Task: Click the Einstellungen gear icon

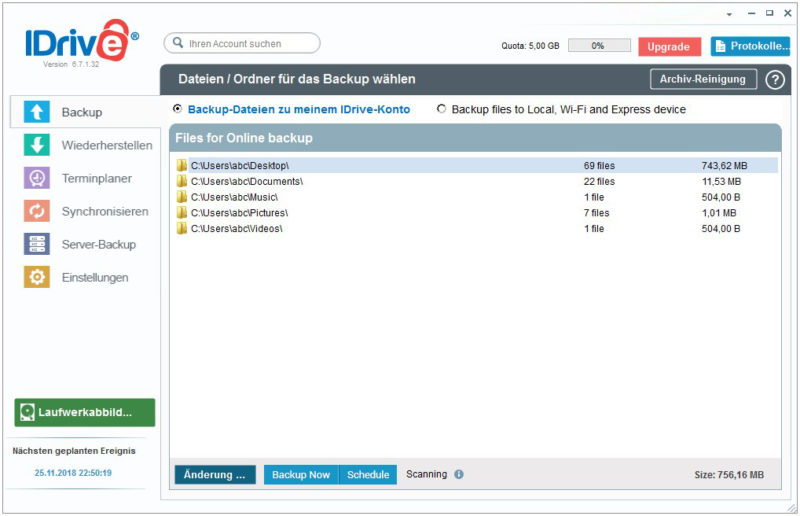Action: pos(37,277)
